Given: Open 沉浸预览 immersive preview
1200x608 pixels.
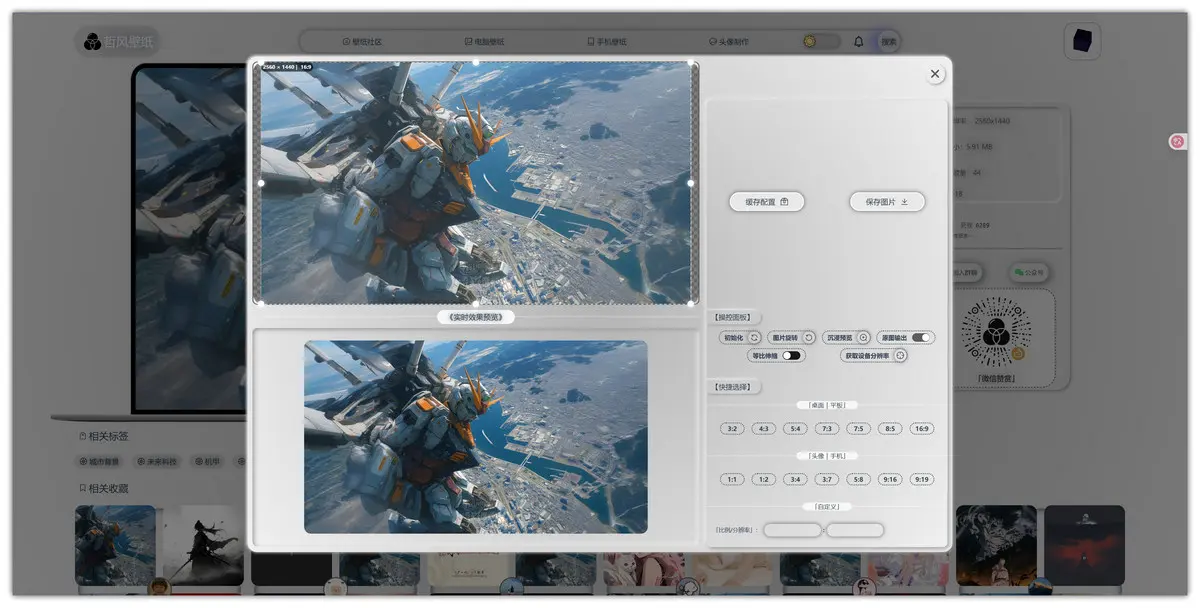Looking at the screenshot, I should point(847,338).
